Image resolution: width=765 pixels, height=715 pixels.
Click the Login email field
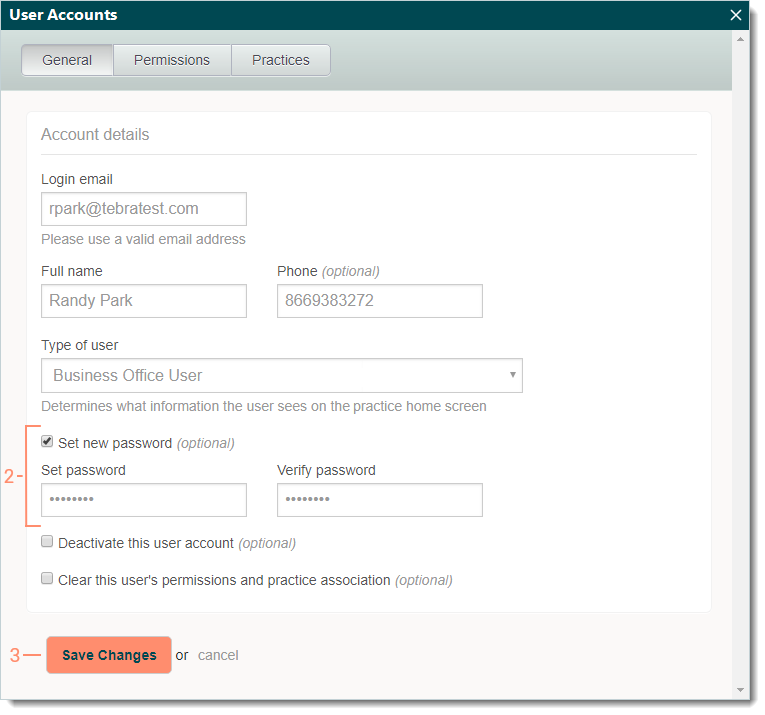coord(144,209)
